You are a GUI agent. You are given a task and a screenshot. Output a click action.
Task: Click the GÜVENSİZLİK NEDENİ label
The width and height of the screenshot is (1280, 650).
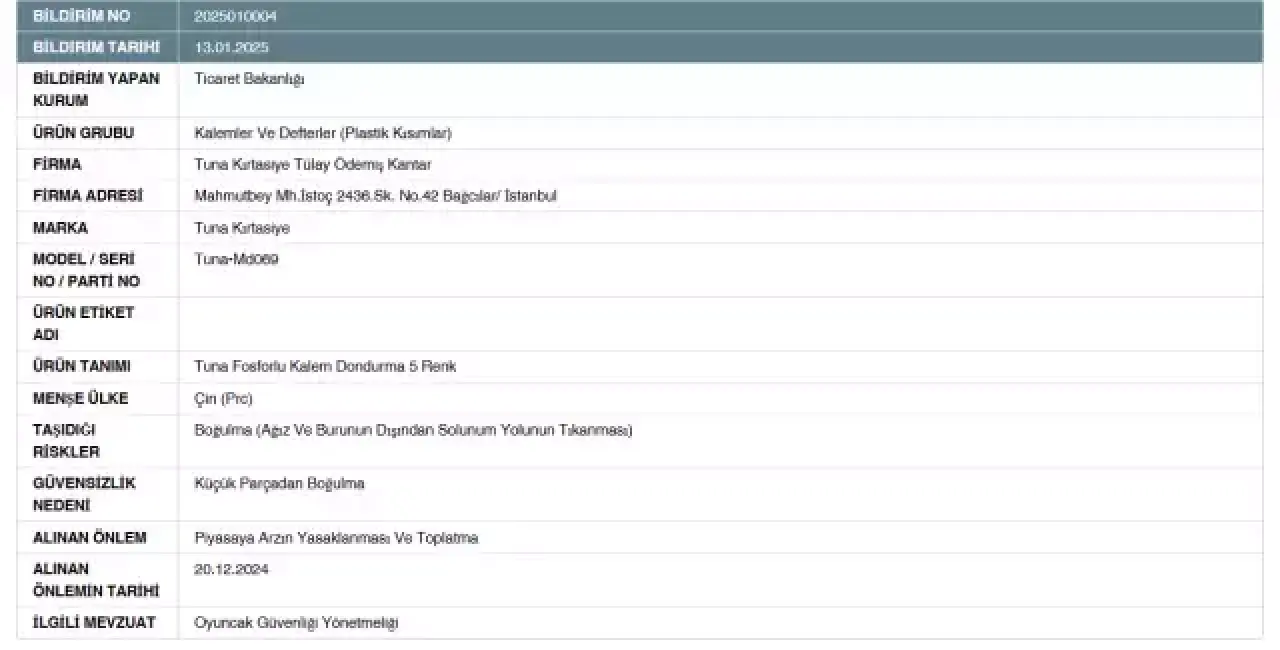tap(84, 494)
